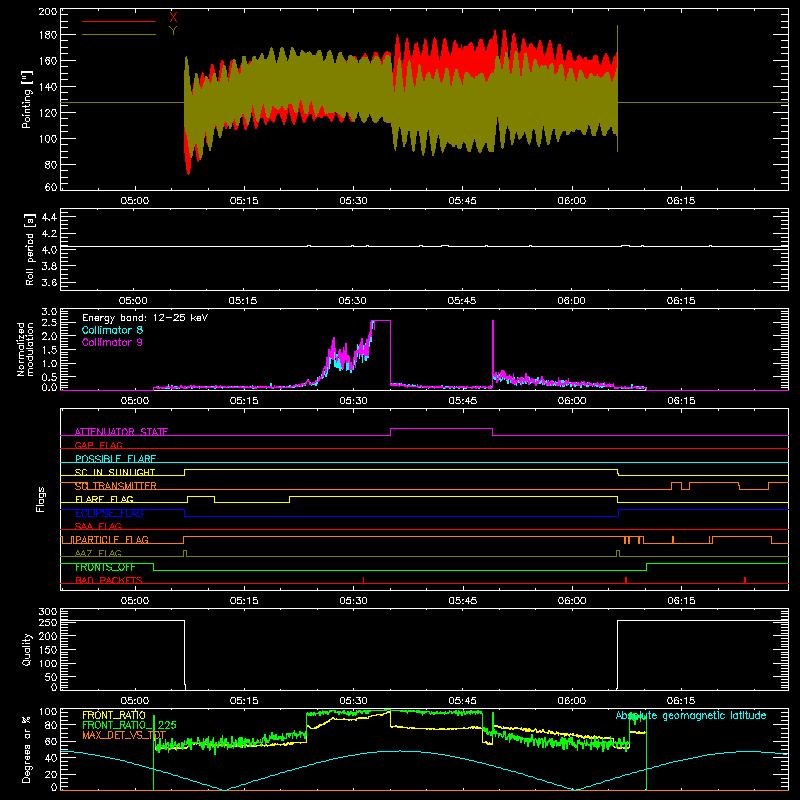Click the 05:30 tick under the Pointing plot
800x800 pixels.
click(353, 201)
